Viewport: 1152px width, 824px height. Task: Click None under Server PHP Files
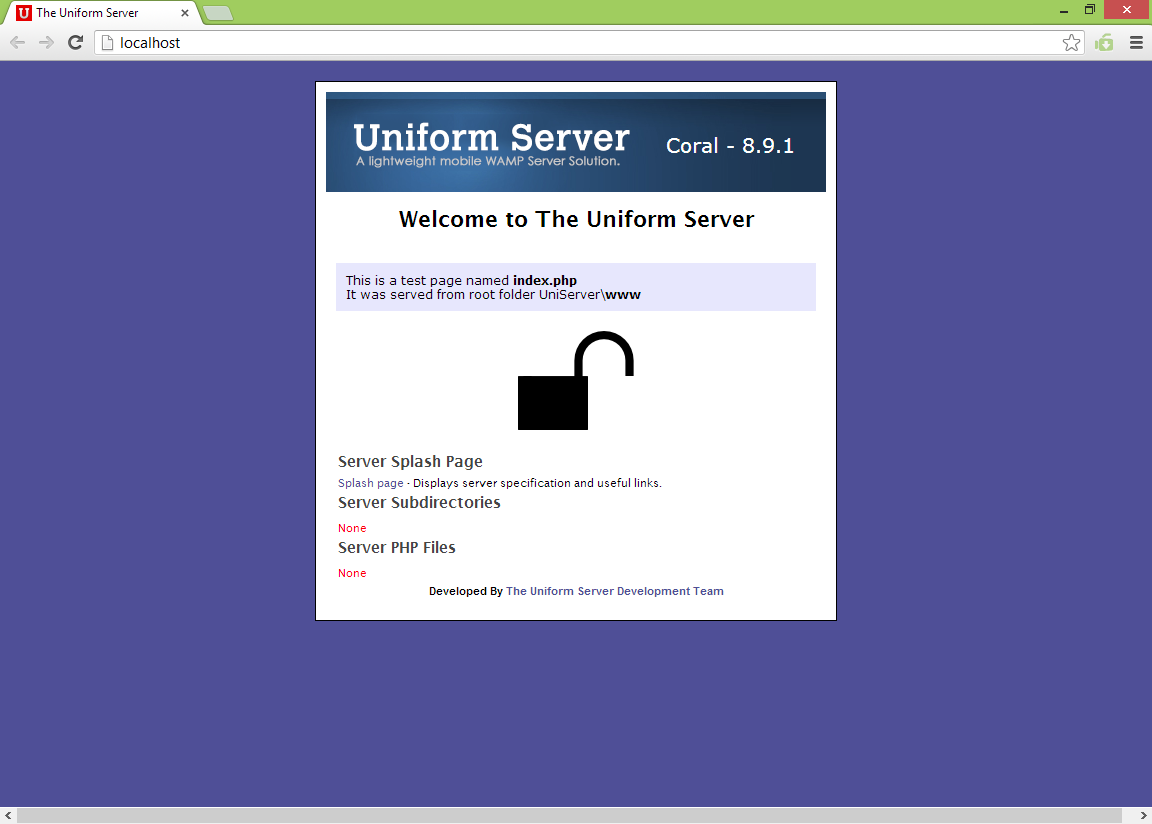click(352, 573)
